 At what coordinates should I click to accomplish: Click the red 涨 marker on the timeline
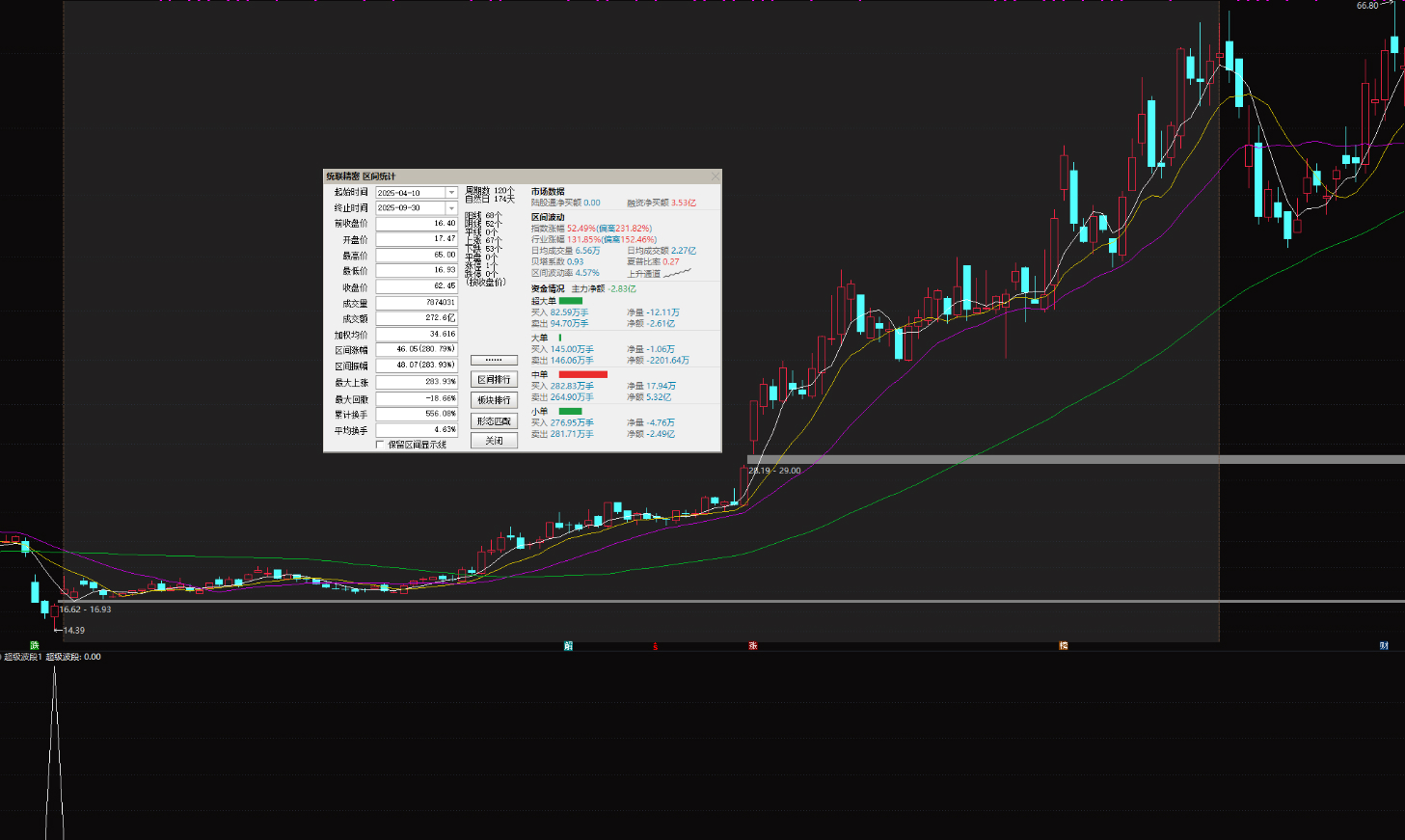[x=753, y=645]
